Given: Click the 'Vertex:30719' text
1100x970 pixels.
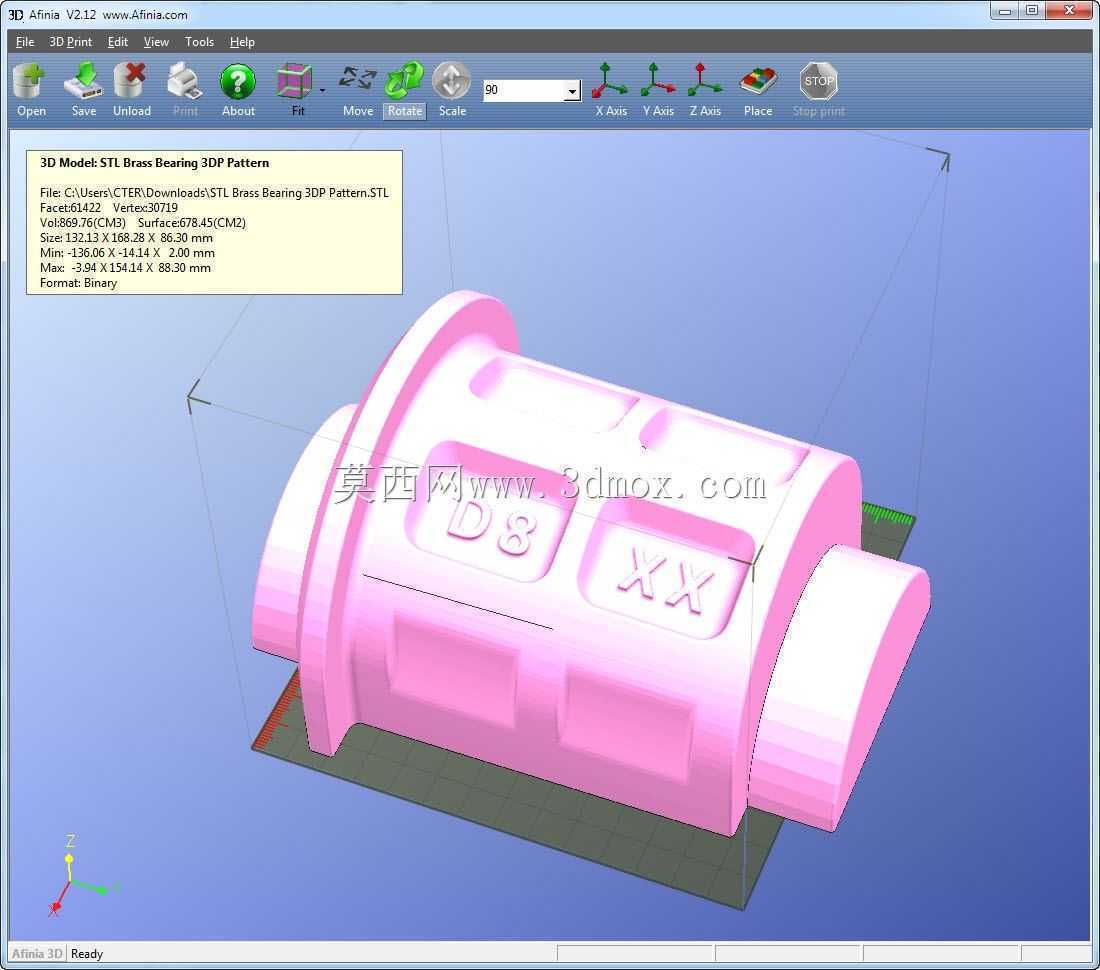Looking at the screenshot, I should click(145, 208).
